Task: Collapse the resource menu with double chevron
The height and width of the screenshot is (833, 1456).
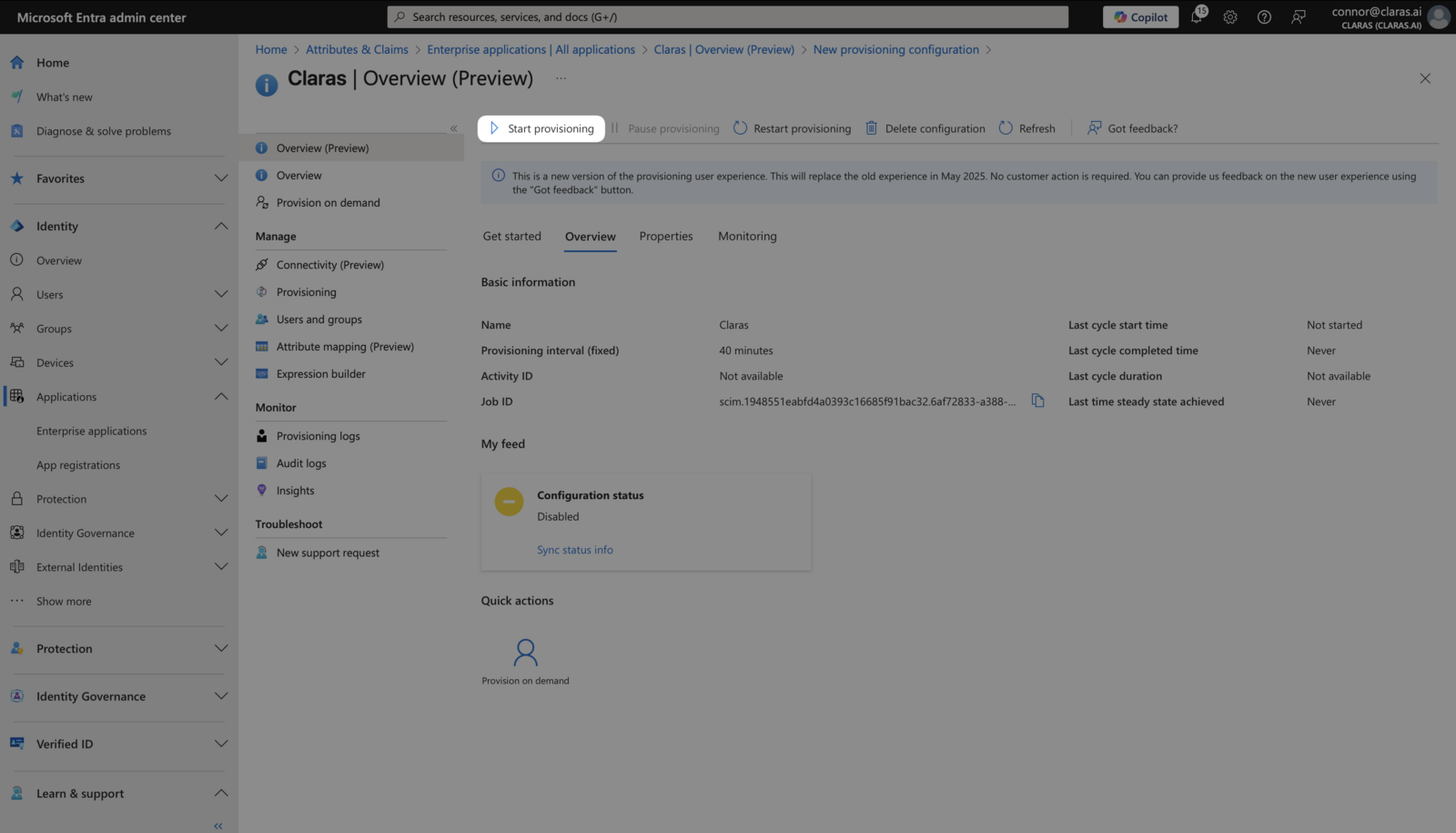Action: [x=453, y=128]
